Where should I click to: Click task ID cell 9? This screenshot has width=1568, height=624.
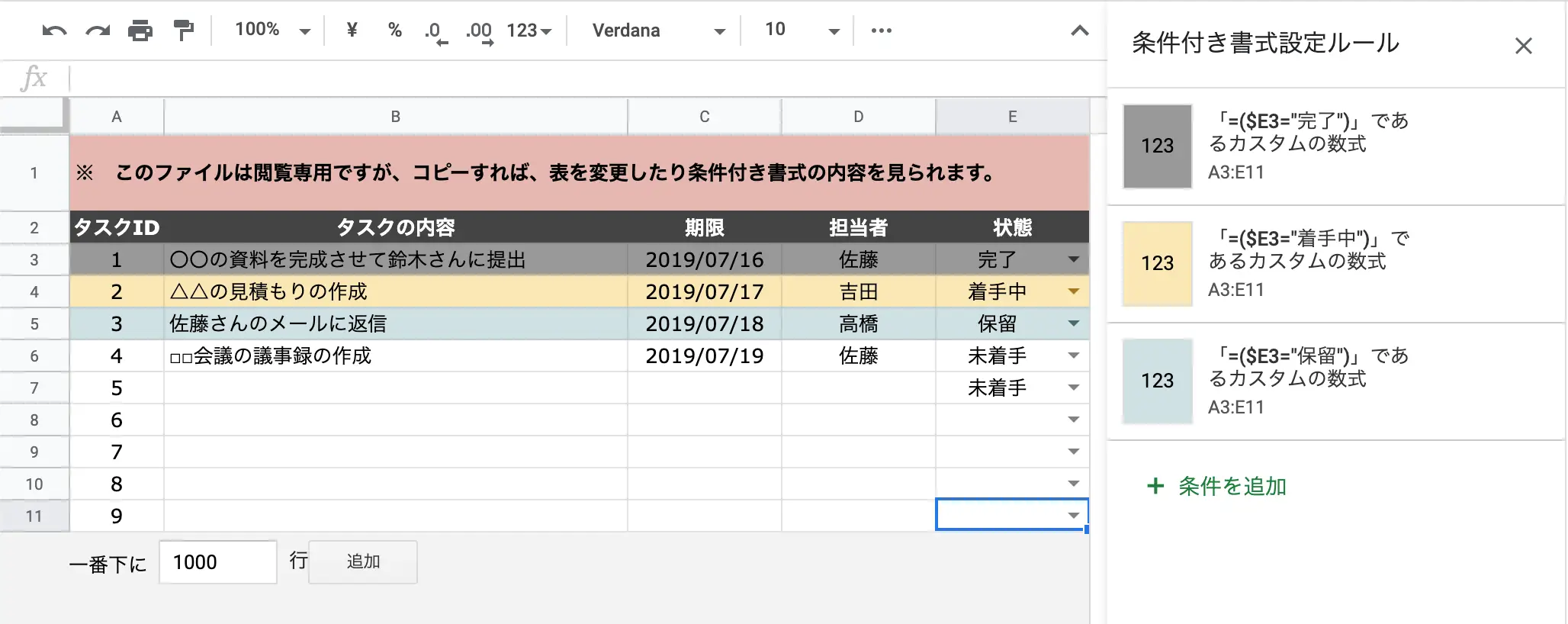coord(117,516)
